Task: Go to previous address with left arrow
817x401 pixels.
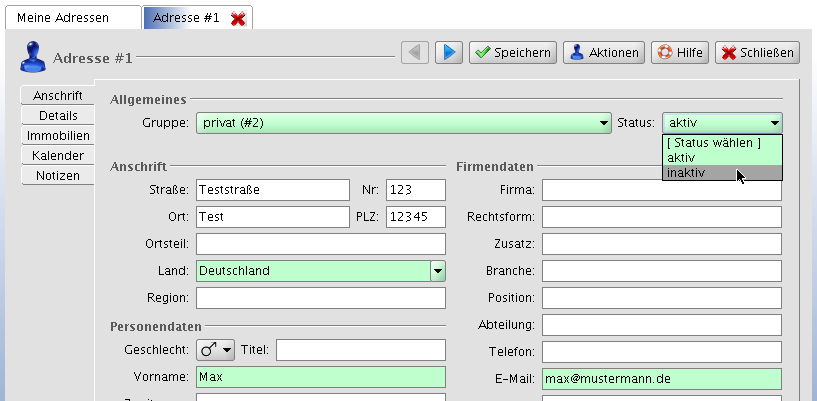Action: point(415,53)
